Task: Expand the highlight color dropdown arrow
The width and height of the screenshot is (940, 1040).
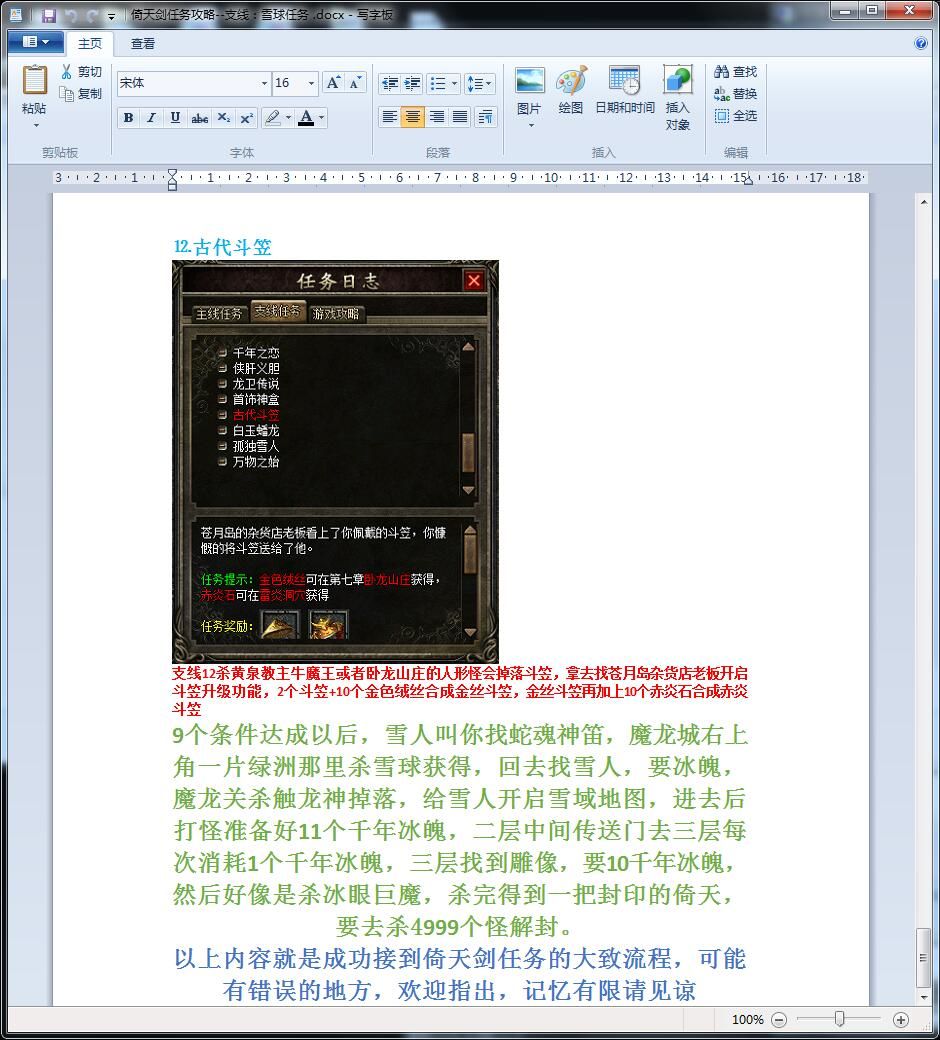Action: tap(288, 118)
